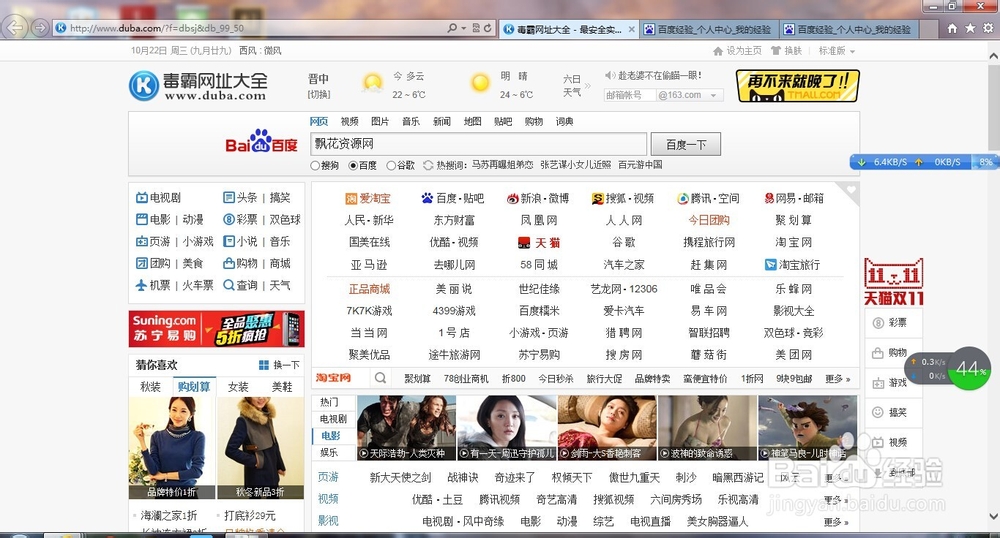Click the hot-search refresh icon near 热搜词
Screen dimensions: 1000x538
428,165
